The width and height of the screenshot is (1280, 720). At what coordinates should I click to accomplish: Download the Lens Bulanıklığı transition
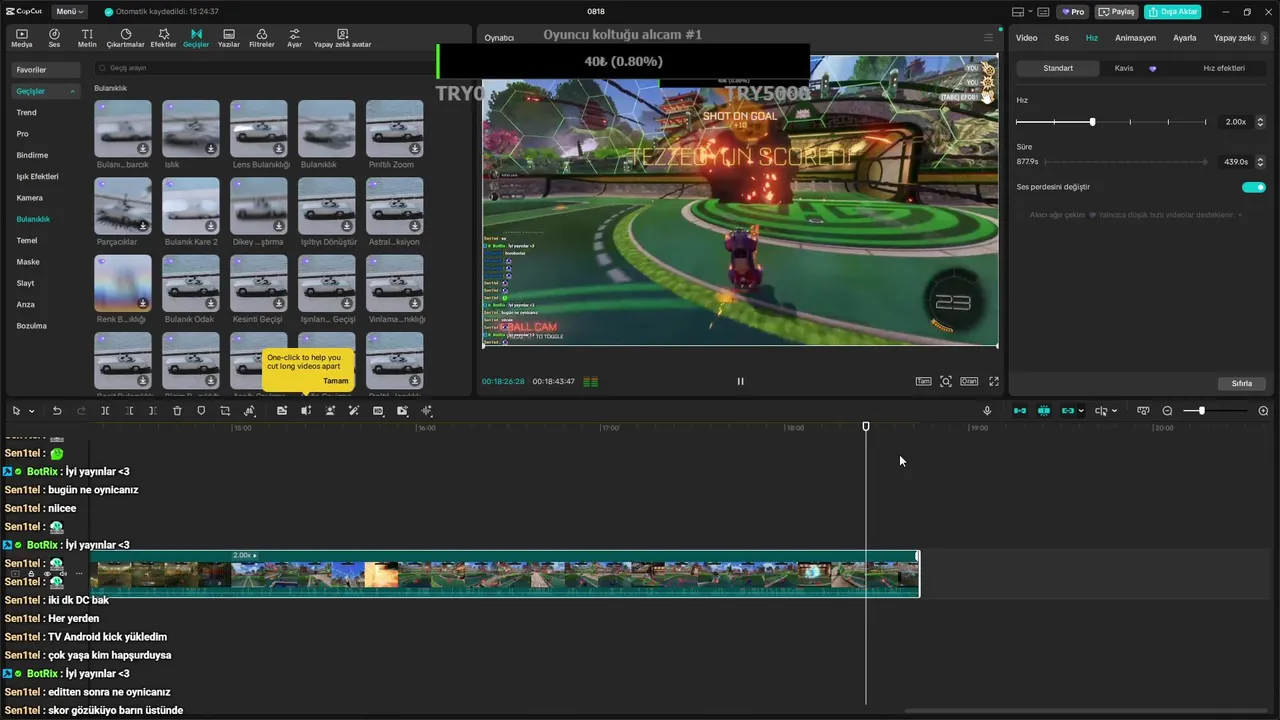tap(279, 149)
